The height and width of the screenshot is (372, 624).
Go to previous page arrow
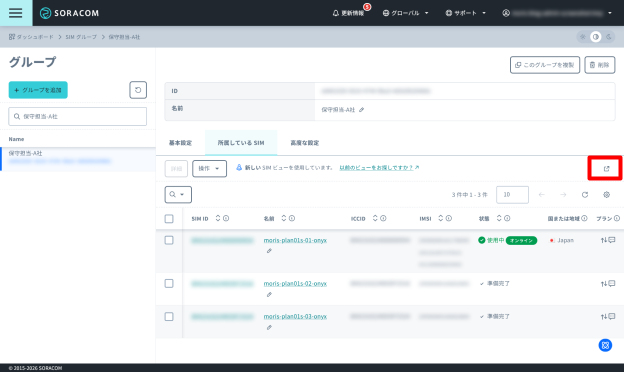click(x=541, y=195)
